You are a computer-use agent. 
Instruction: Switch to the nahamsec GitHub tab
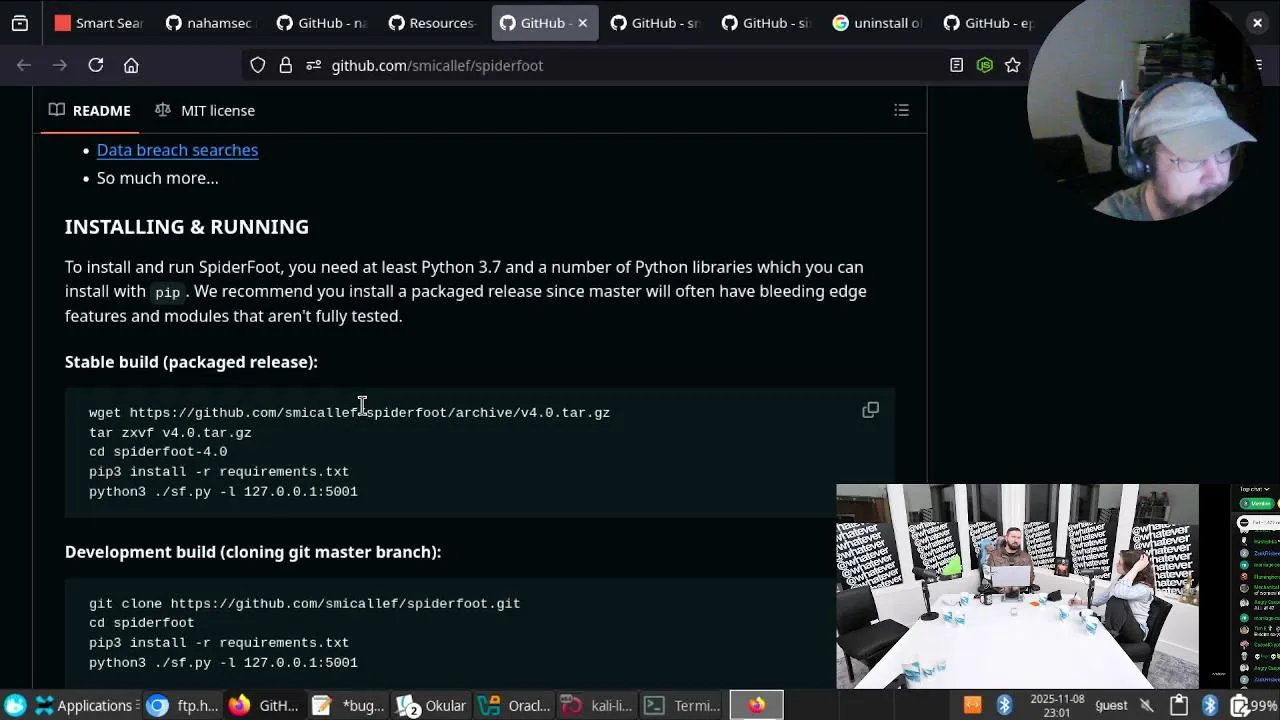pos(210,23)
